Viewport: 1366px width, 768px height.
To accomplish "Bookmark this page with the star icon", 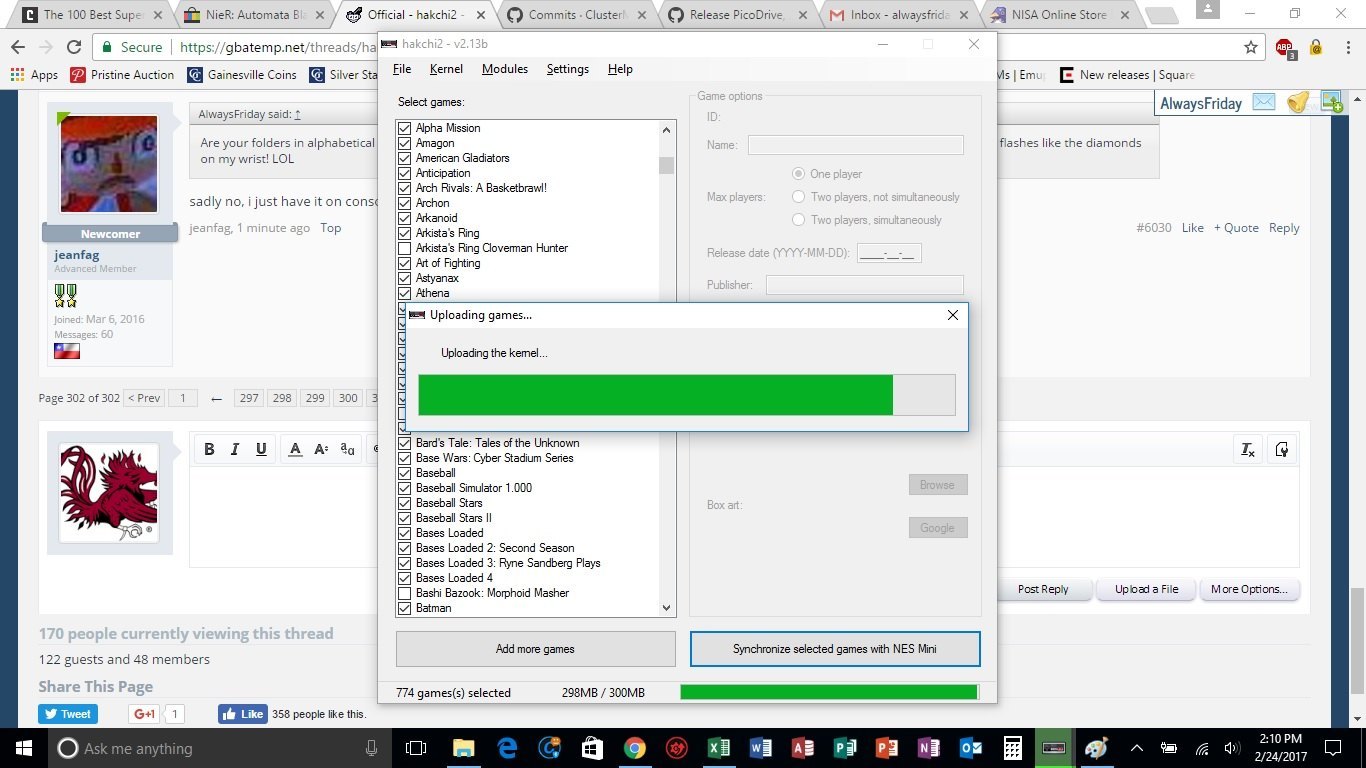I will click(x=1251, y=47).
